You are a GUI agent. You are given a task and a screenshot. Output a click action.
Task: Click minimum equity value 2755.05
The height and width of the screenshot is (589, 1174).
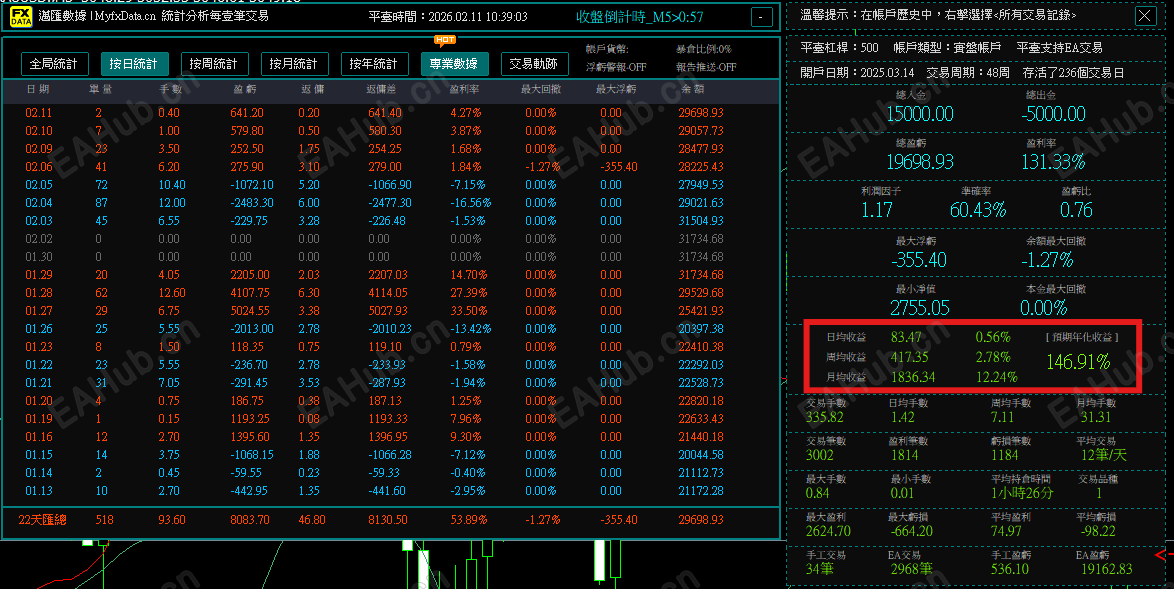[919, 308]
